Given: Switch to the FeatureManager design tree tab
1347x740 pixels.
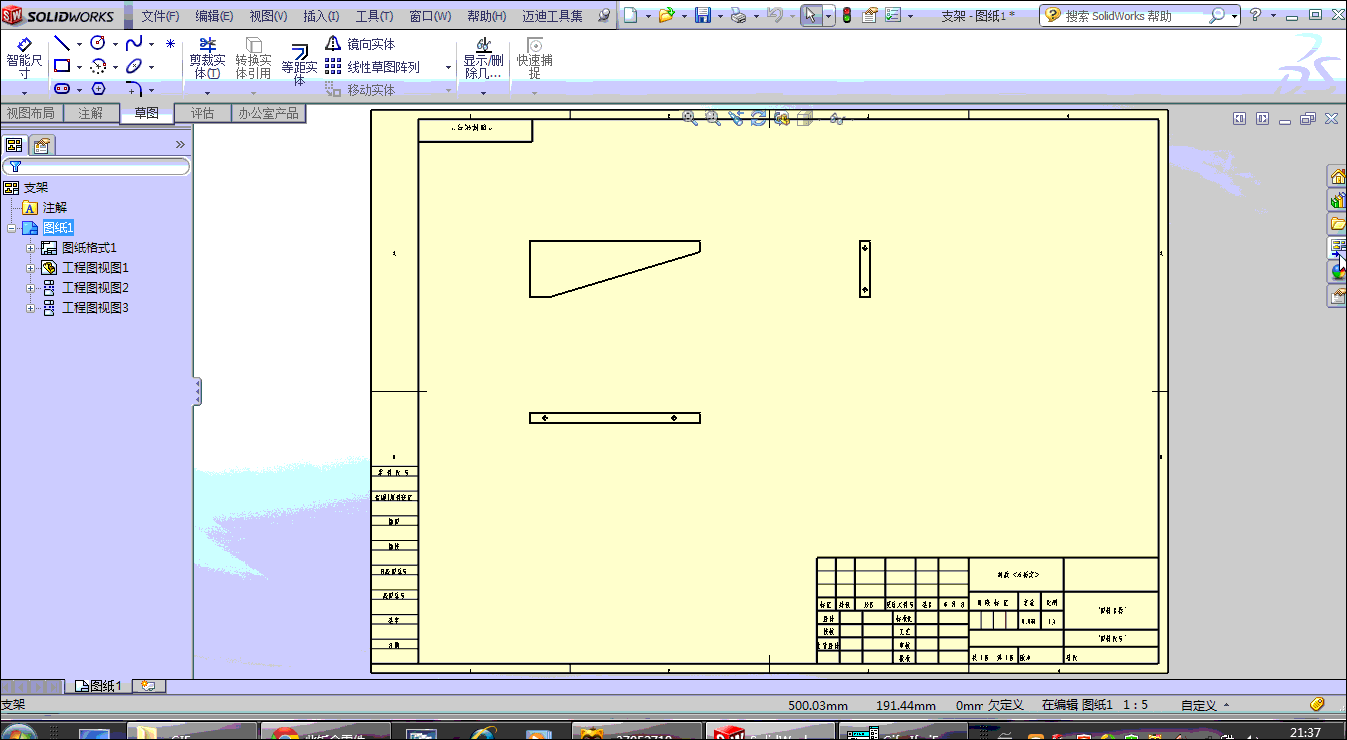Looking at the screenshot, I should [14, 145].
